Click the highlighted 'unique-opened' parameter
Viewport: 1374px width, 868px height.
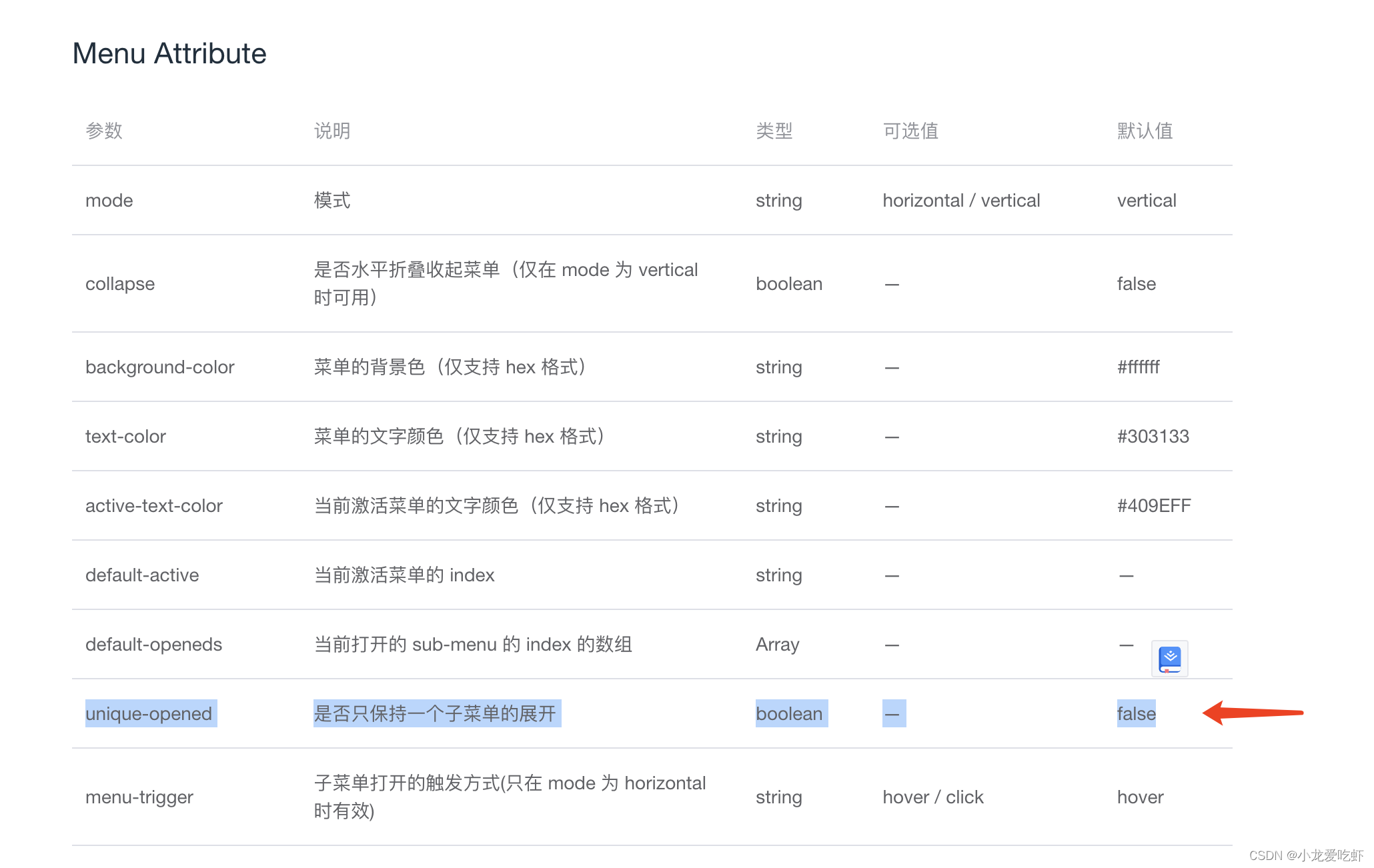pos(149,714)
